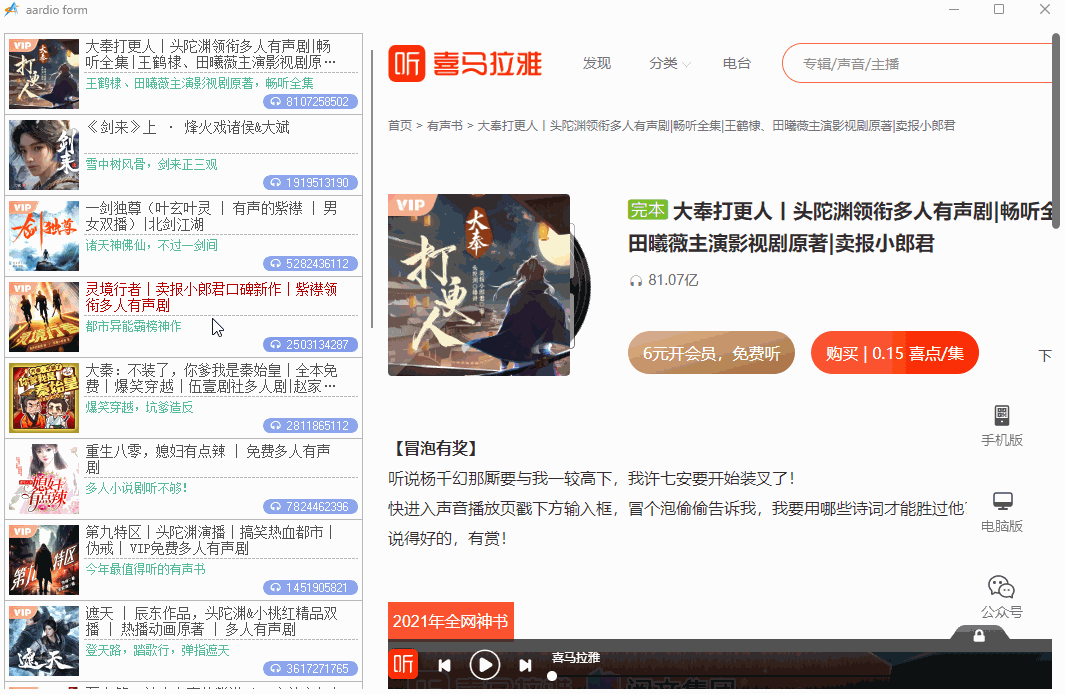Click the web page vertical scrollbar thumb
The height and width of the screenshot is (694, 1065).
[1056, 131]
